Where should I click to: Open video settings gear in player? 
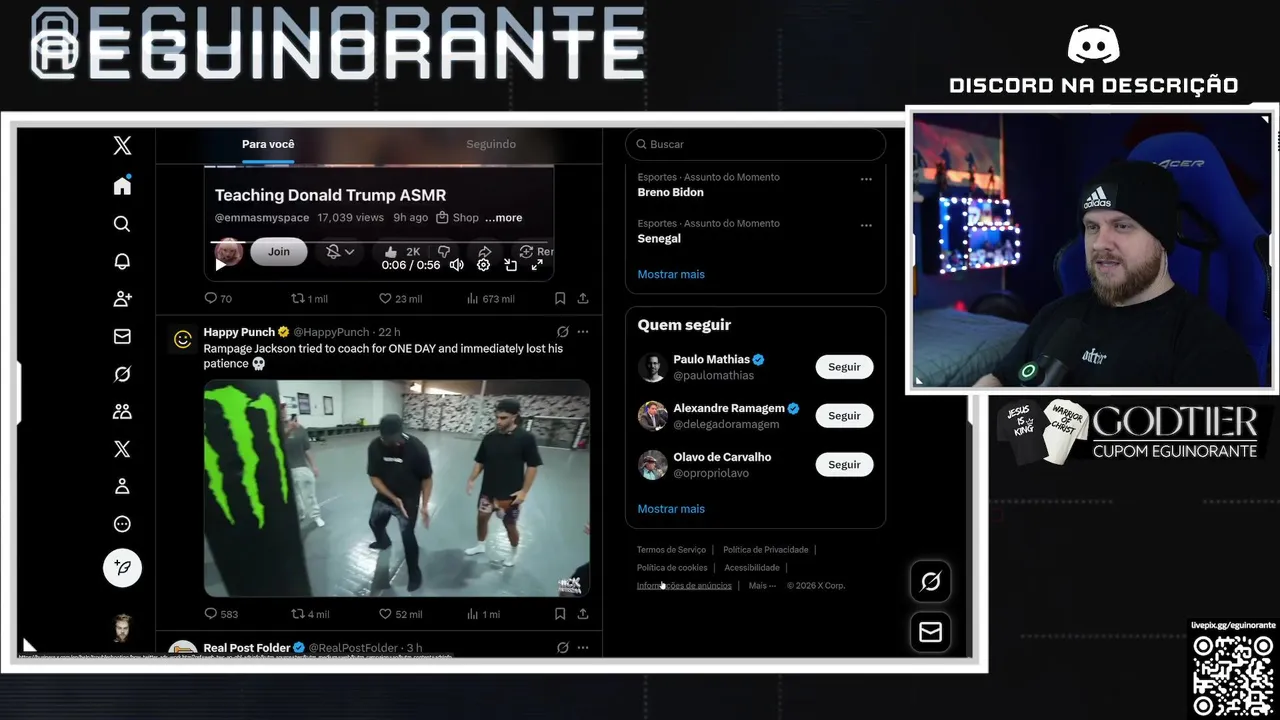point(484,265)
